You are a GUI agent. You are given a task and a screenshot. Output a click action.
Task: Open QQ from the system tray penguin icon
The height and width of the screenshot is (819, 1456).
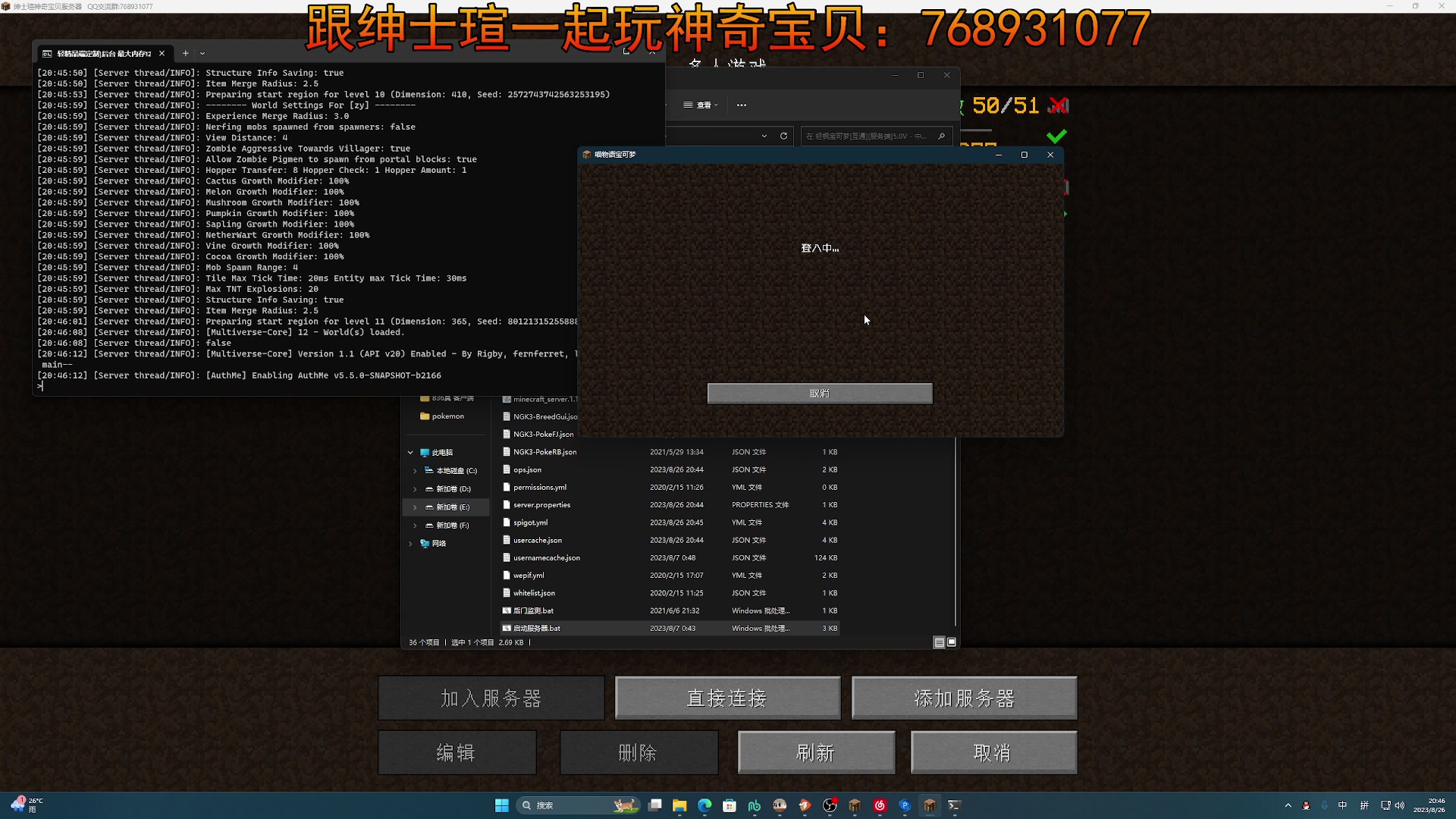pyautogui.click(x=1306, y=805)
